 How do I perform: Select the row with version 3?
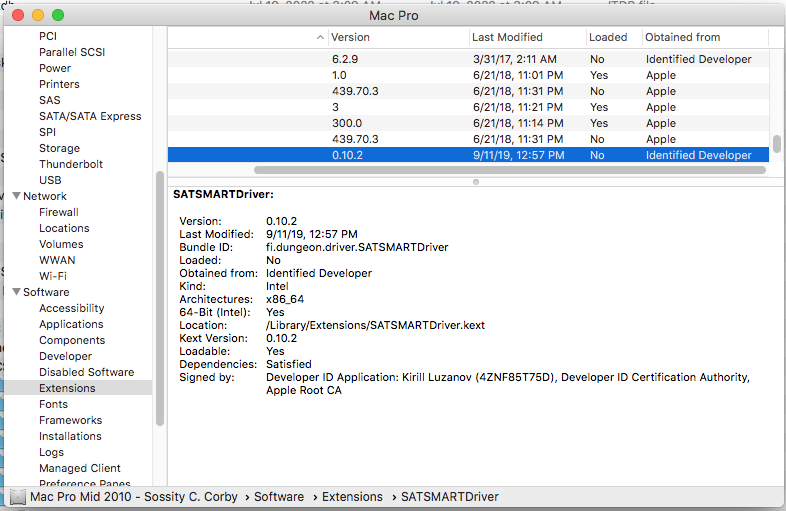pos(468,107)
